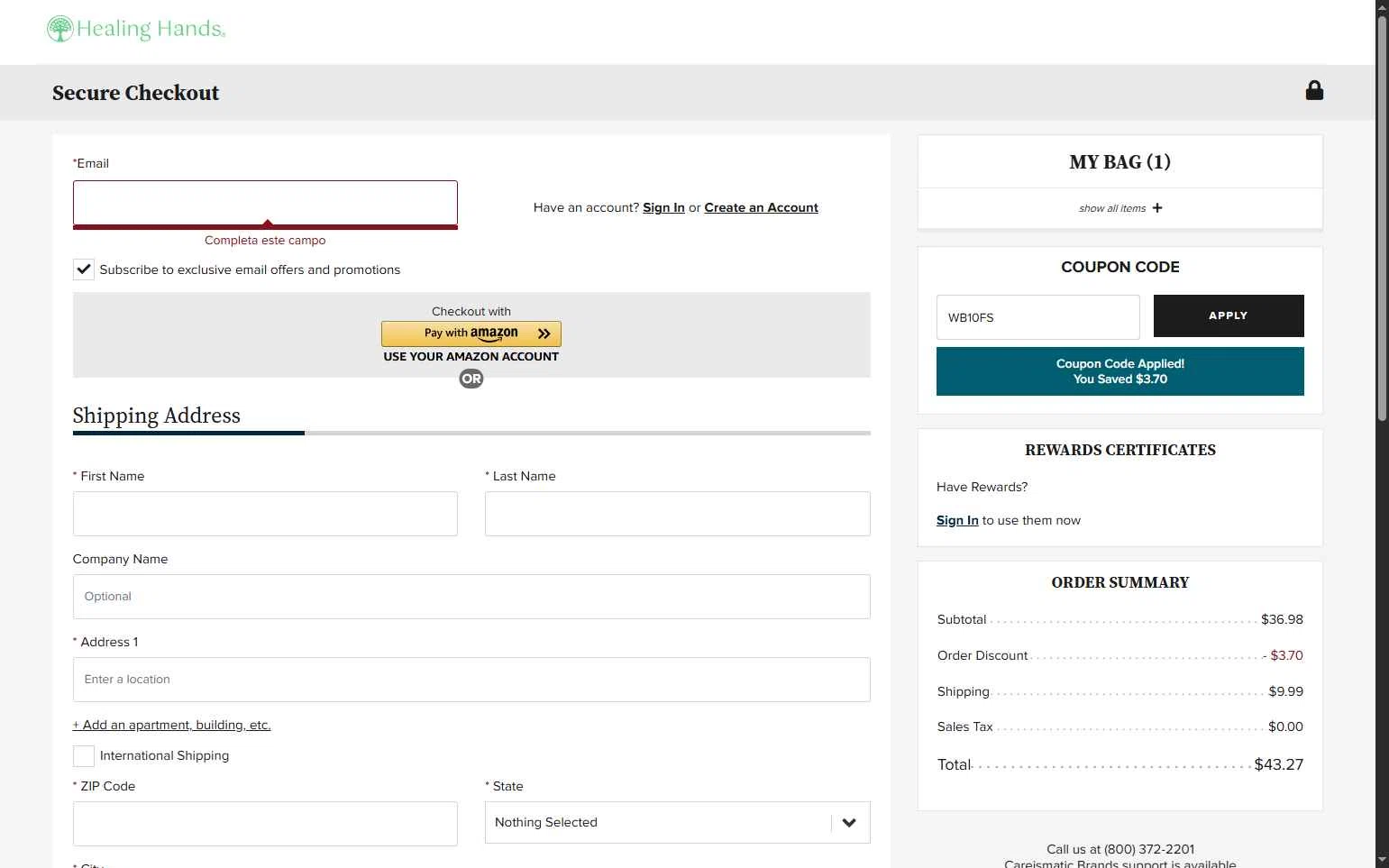Click the First Name field
Viewport: 1389px width, 868px height.
(x=265, y=514)
